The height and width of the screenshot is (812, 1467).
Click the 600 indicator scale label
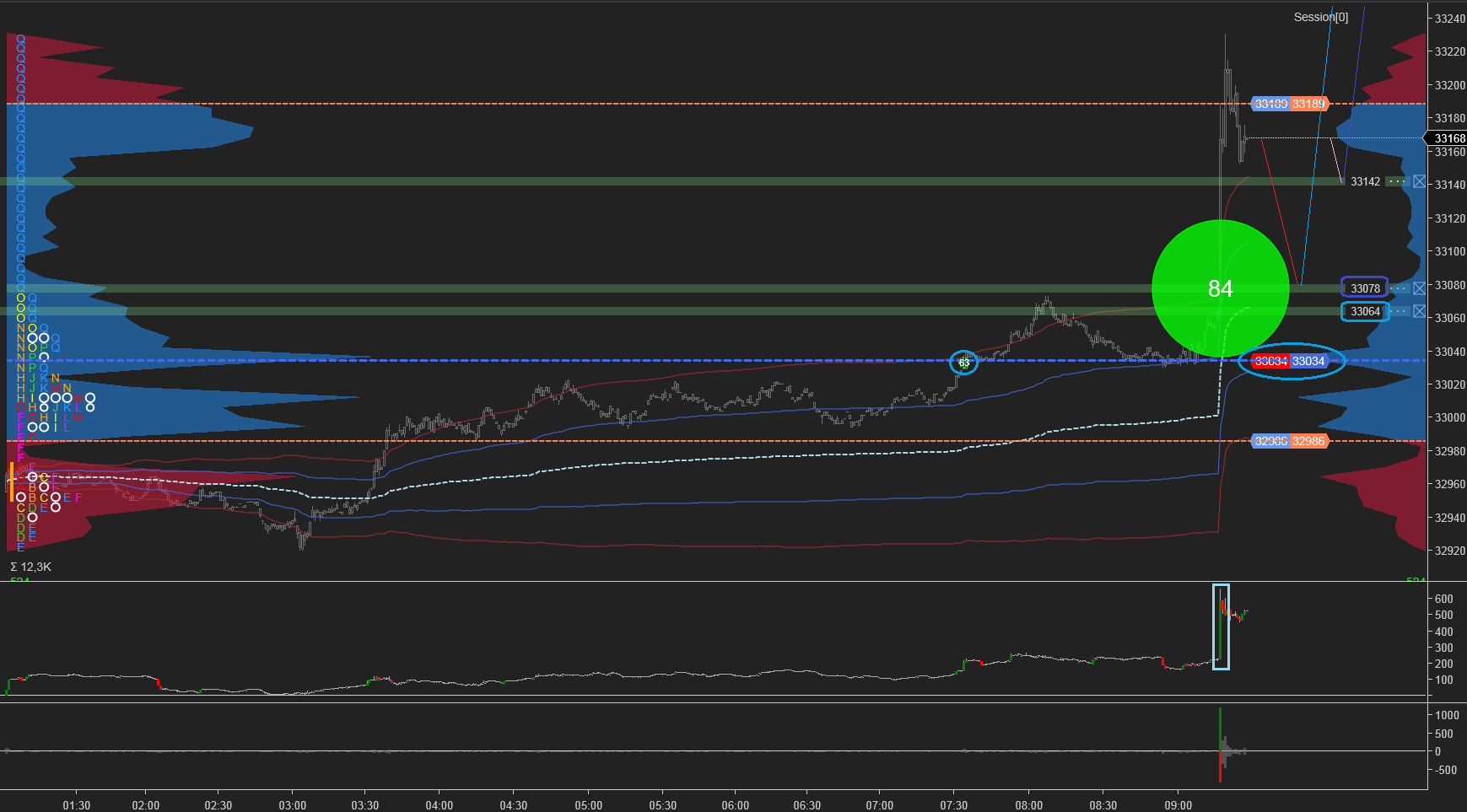coord(1444,599)
